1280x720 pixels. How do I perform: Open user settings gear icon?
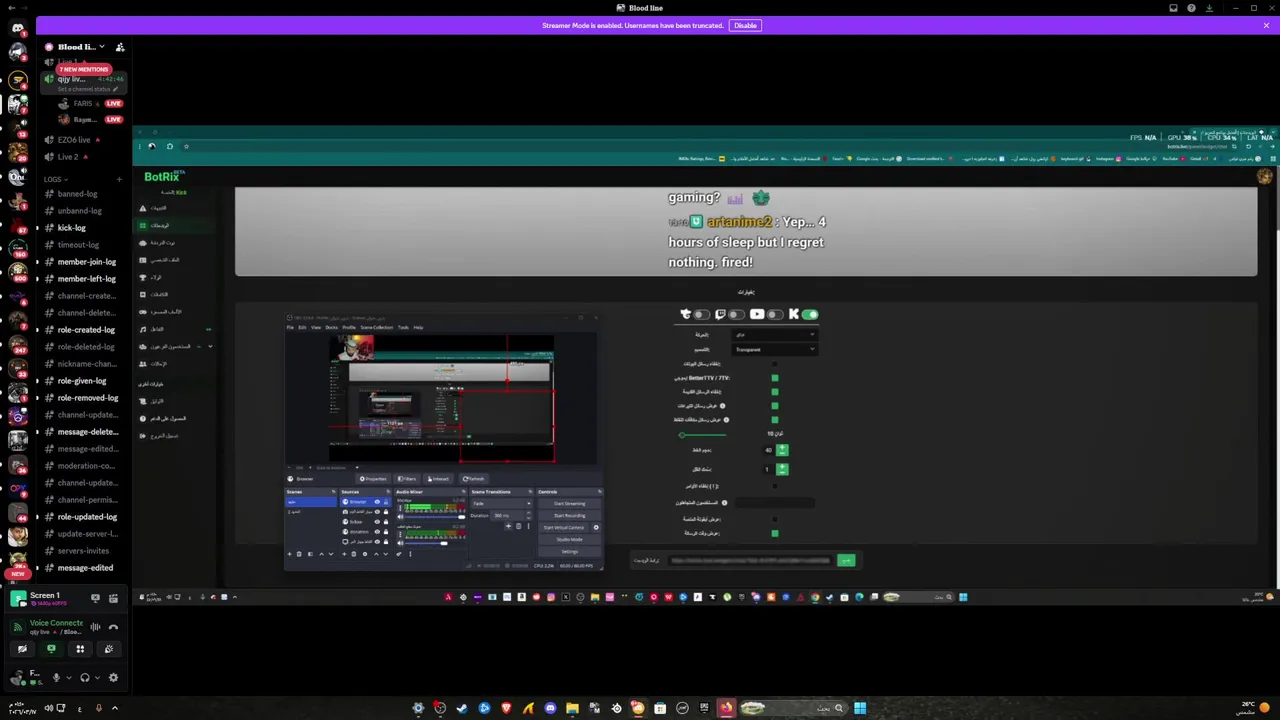[x=113, y=678]
